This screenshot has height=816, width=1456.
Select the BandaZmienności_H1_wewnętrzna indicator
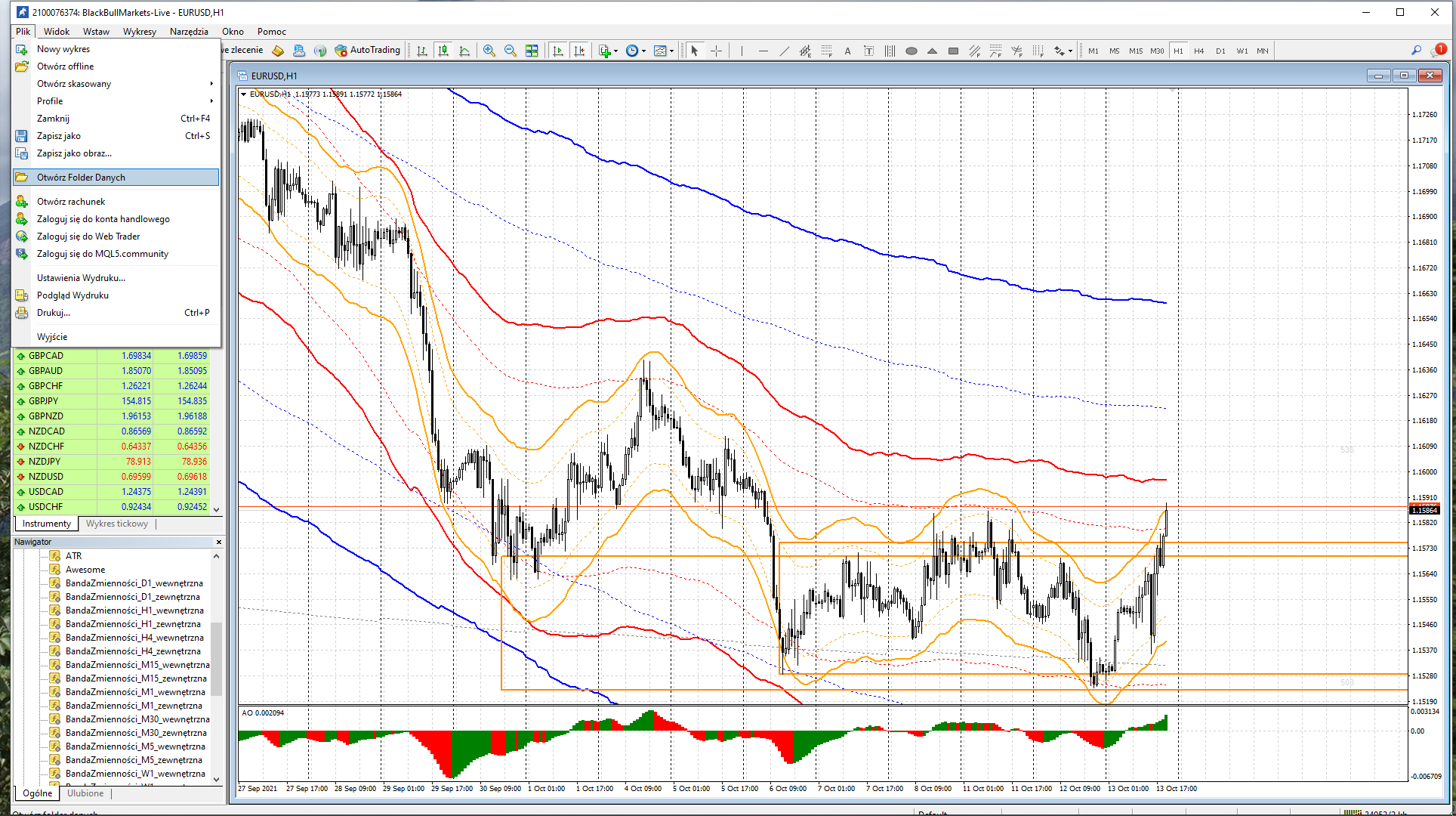pyautogui.click(x=134, y=610)
